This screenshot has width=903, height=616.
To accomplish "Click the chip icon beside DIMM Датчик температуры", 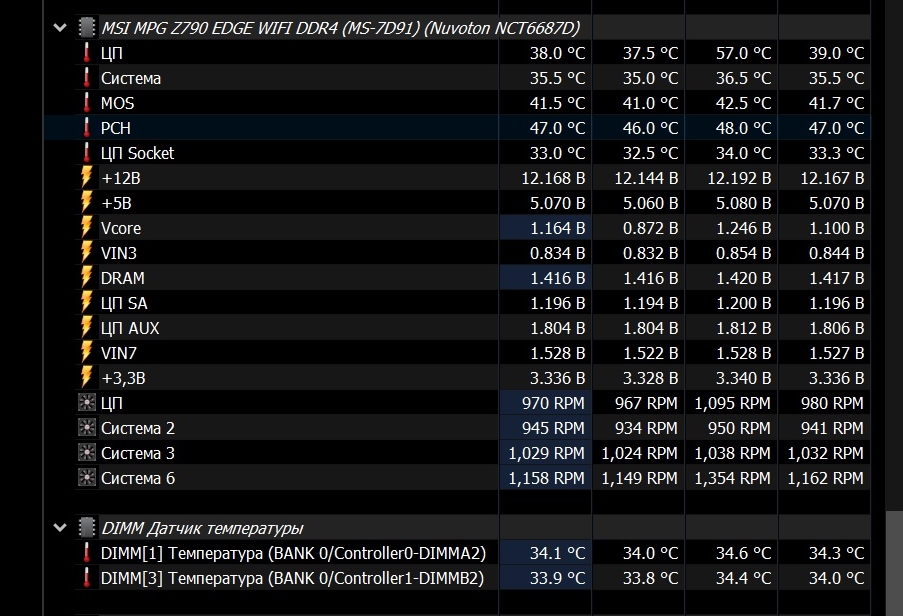I will pos(86,528).
